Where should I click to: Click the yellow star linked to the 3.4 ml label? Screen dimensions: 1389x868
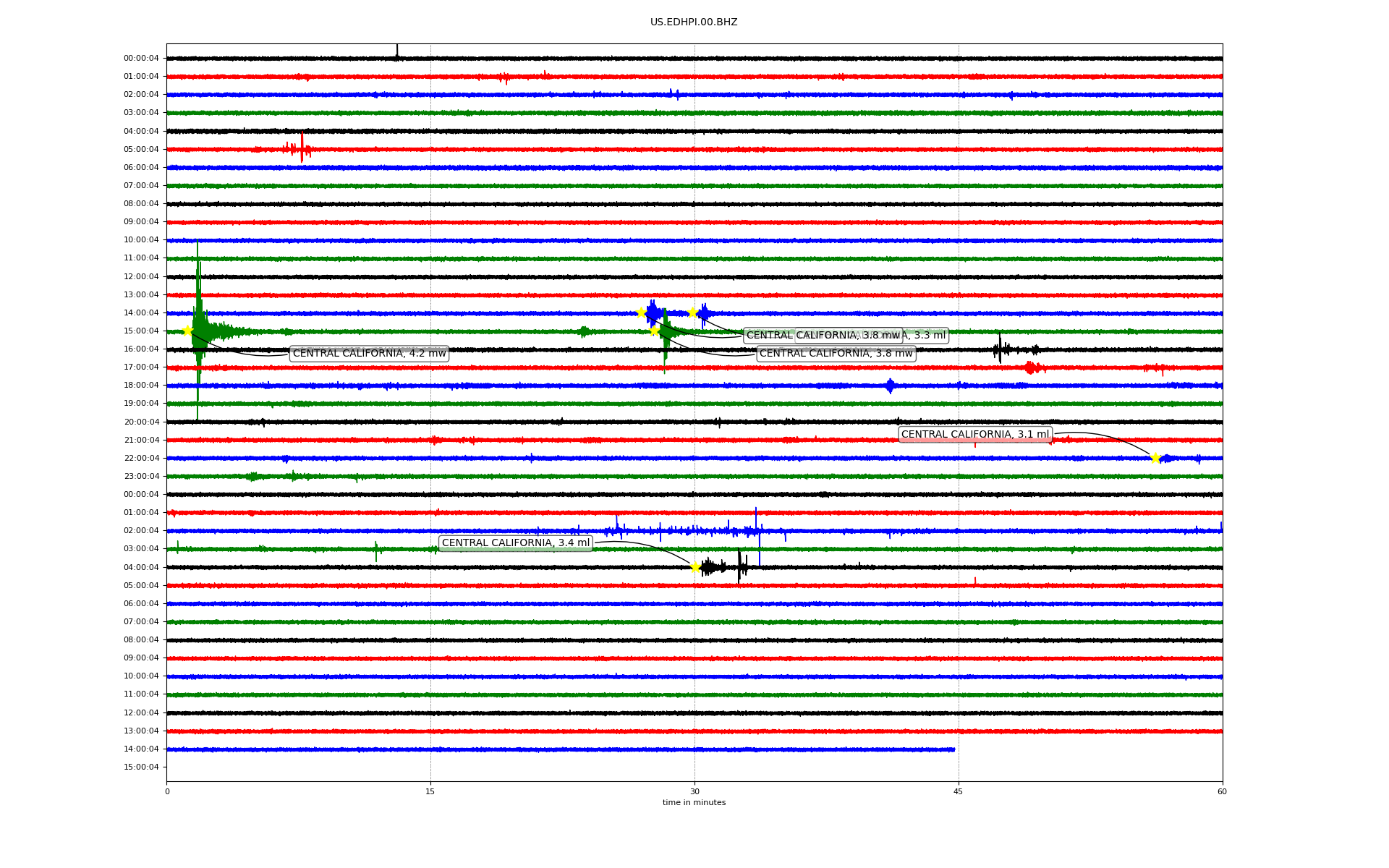click(695, 567)
